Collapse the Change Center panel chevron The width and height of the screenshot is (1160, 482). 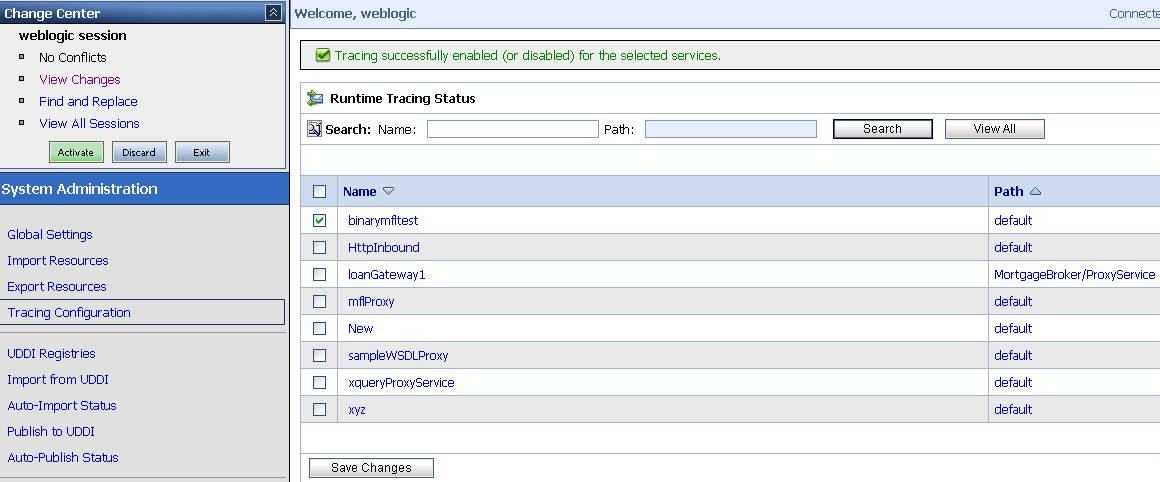[x=273, y=13]
